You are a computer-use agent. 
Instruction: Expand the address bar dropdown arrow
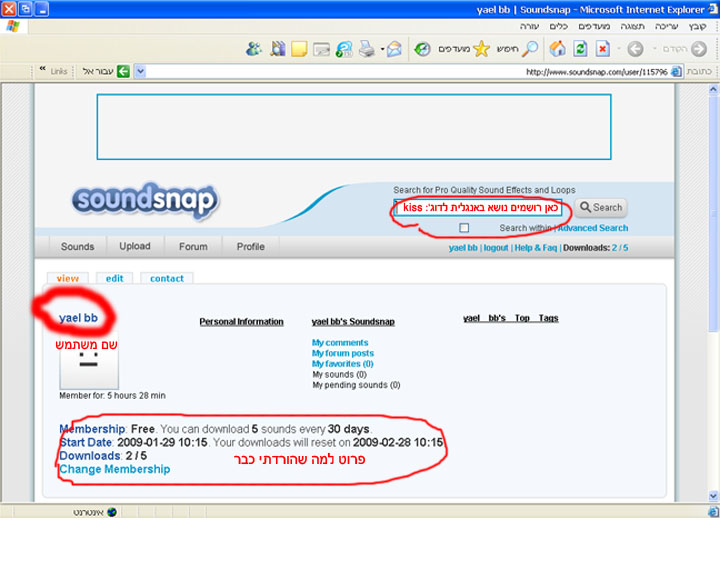coord(141,71)
